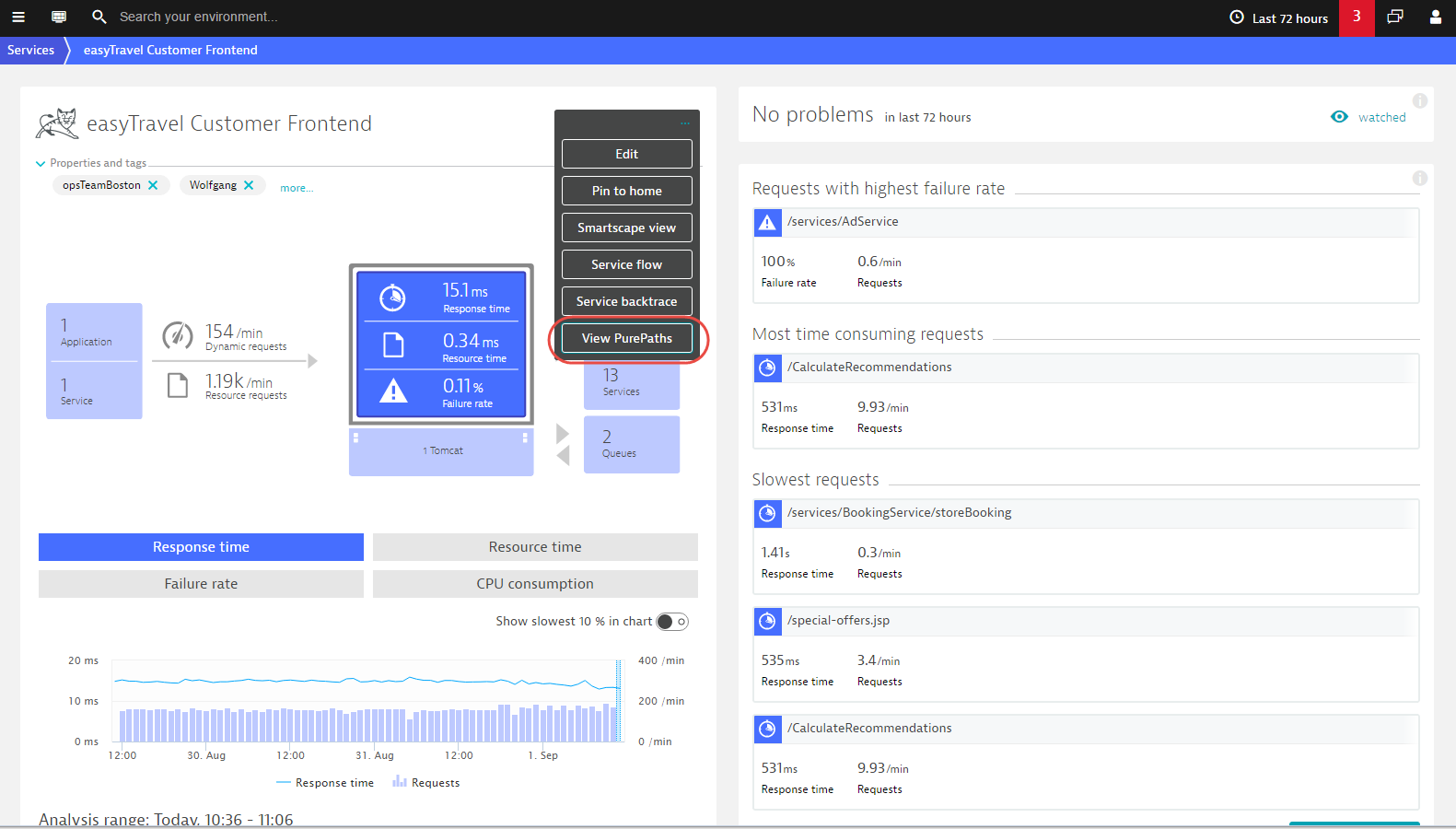
Task: Choose Service flow
Action: [627, 264]
